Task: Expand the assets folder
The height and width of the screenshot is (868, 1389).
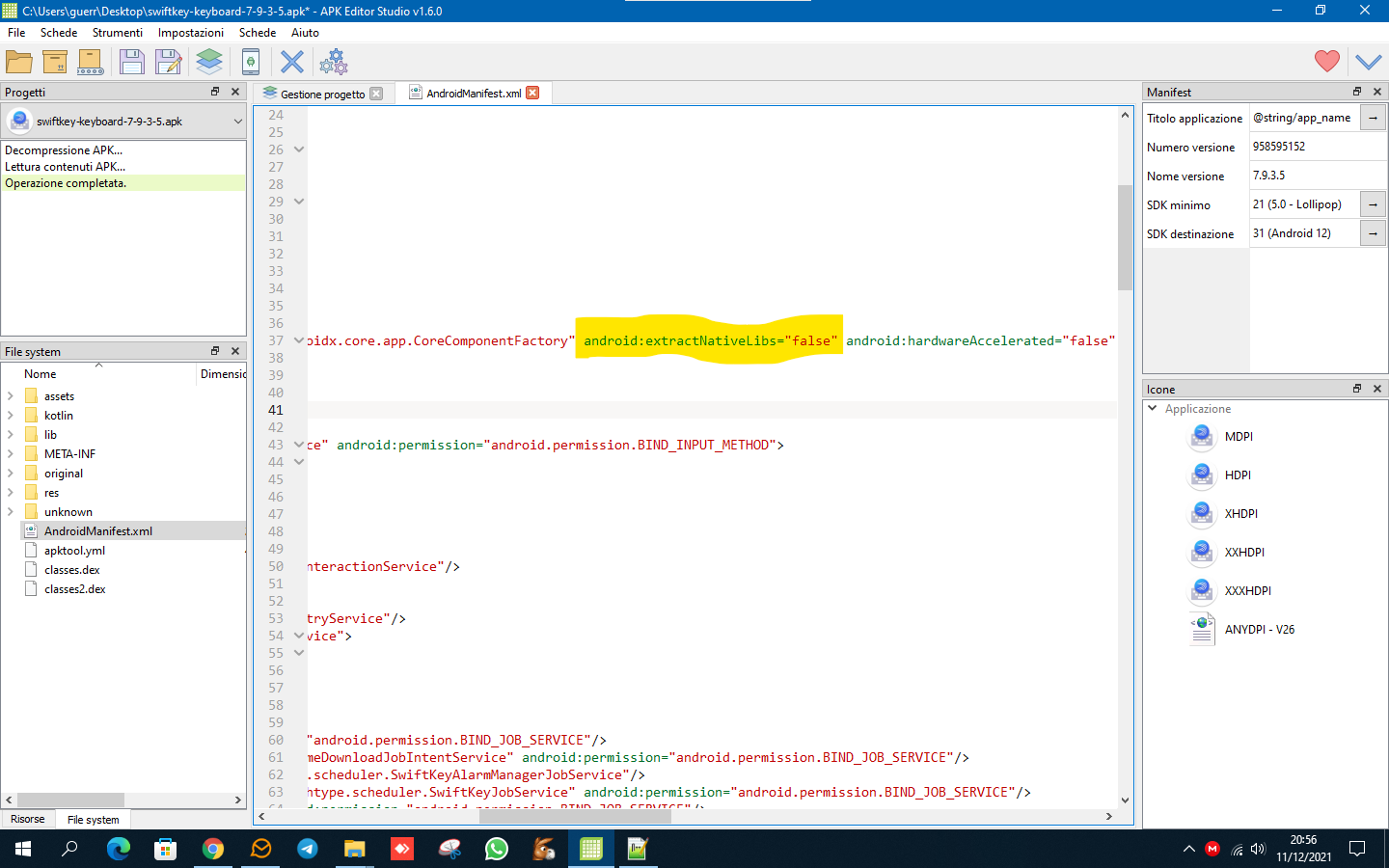Action: pyautogui.click(x=11, y=396)
